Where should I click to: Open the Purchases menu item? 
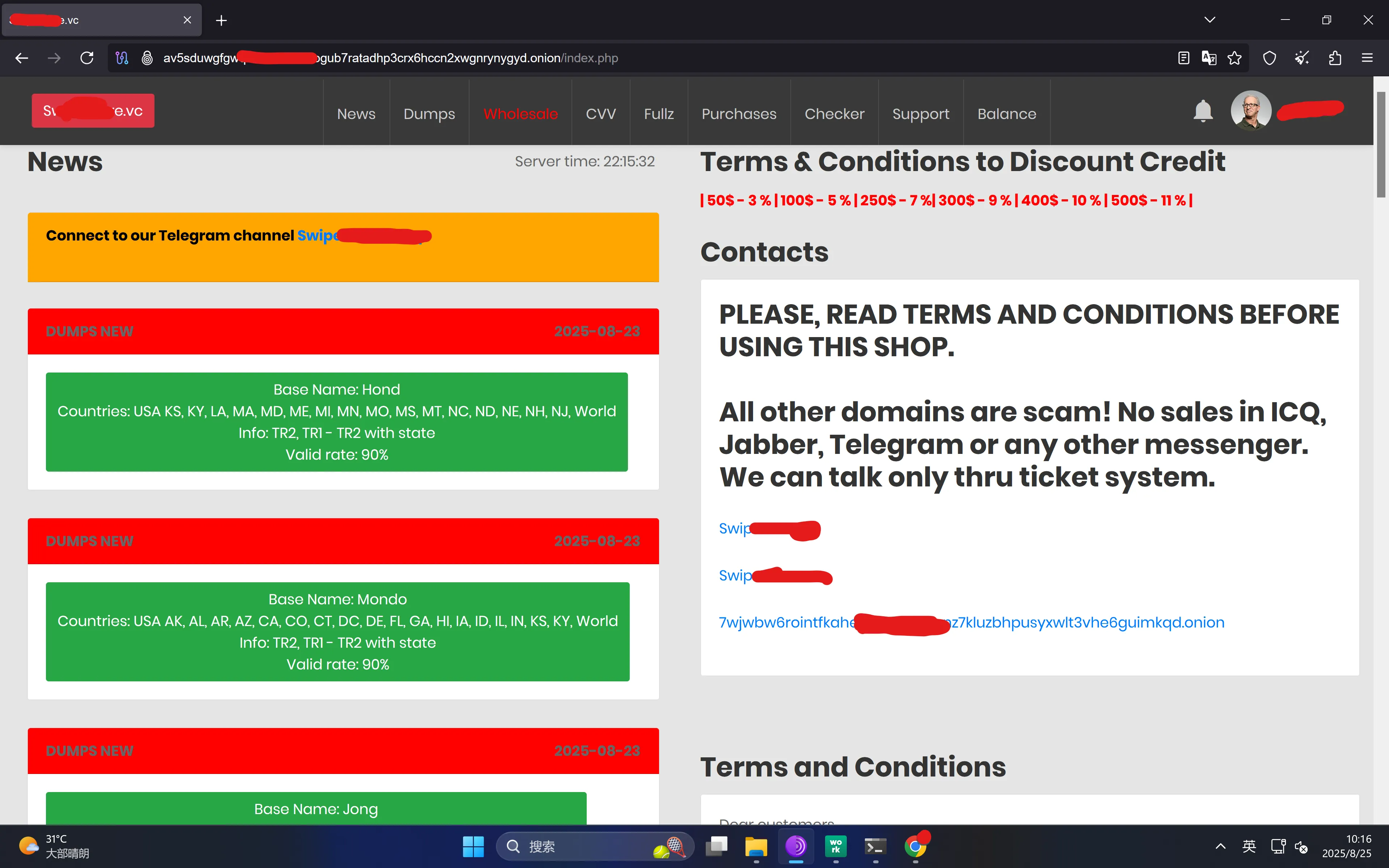point(739,114)
